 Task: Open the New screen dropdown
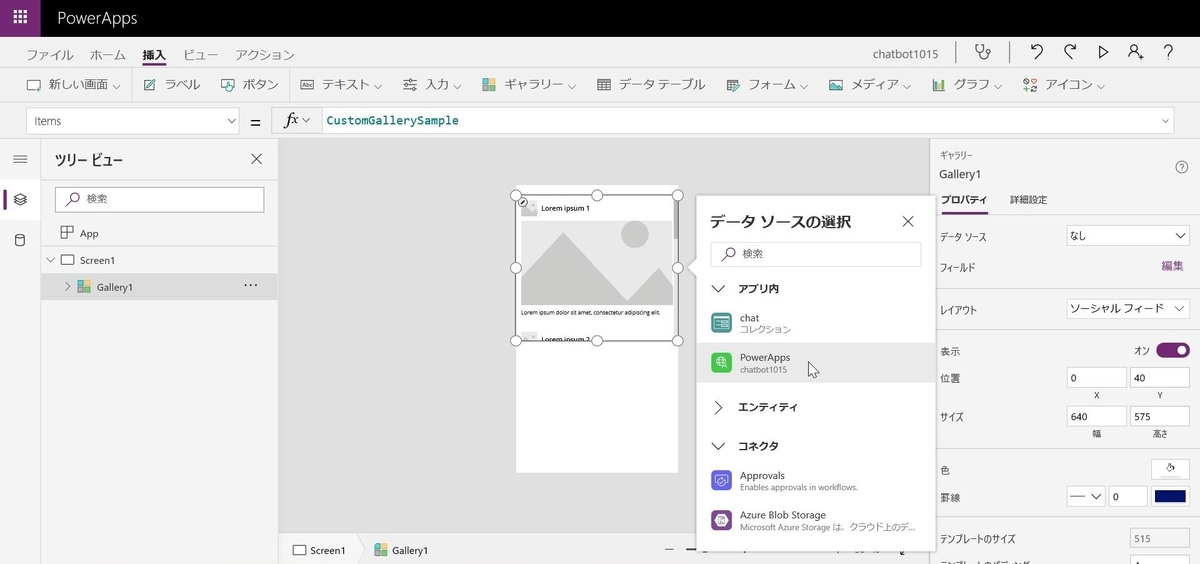click(x=73, y=85)
